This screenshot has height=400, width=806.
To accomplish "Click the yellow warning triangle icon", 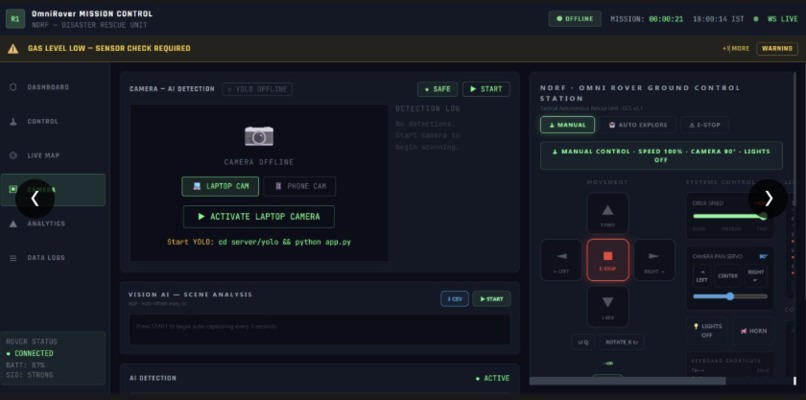I will [13, 49].
